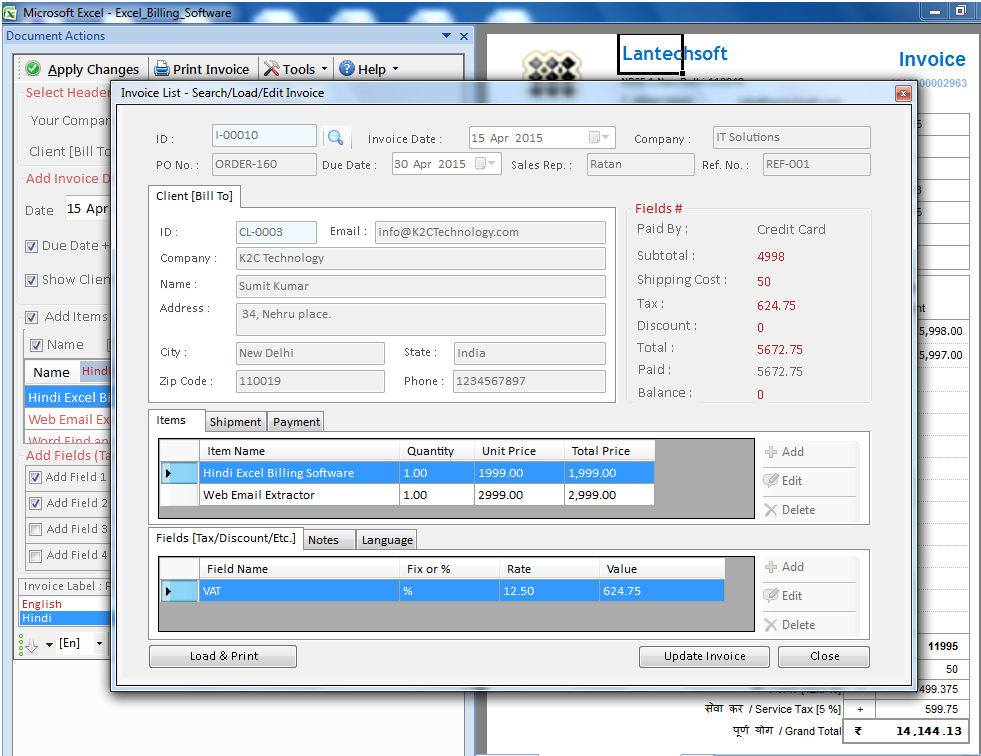981x756 pixels.
Task: Click the Load & Print button
Action: 223,656
